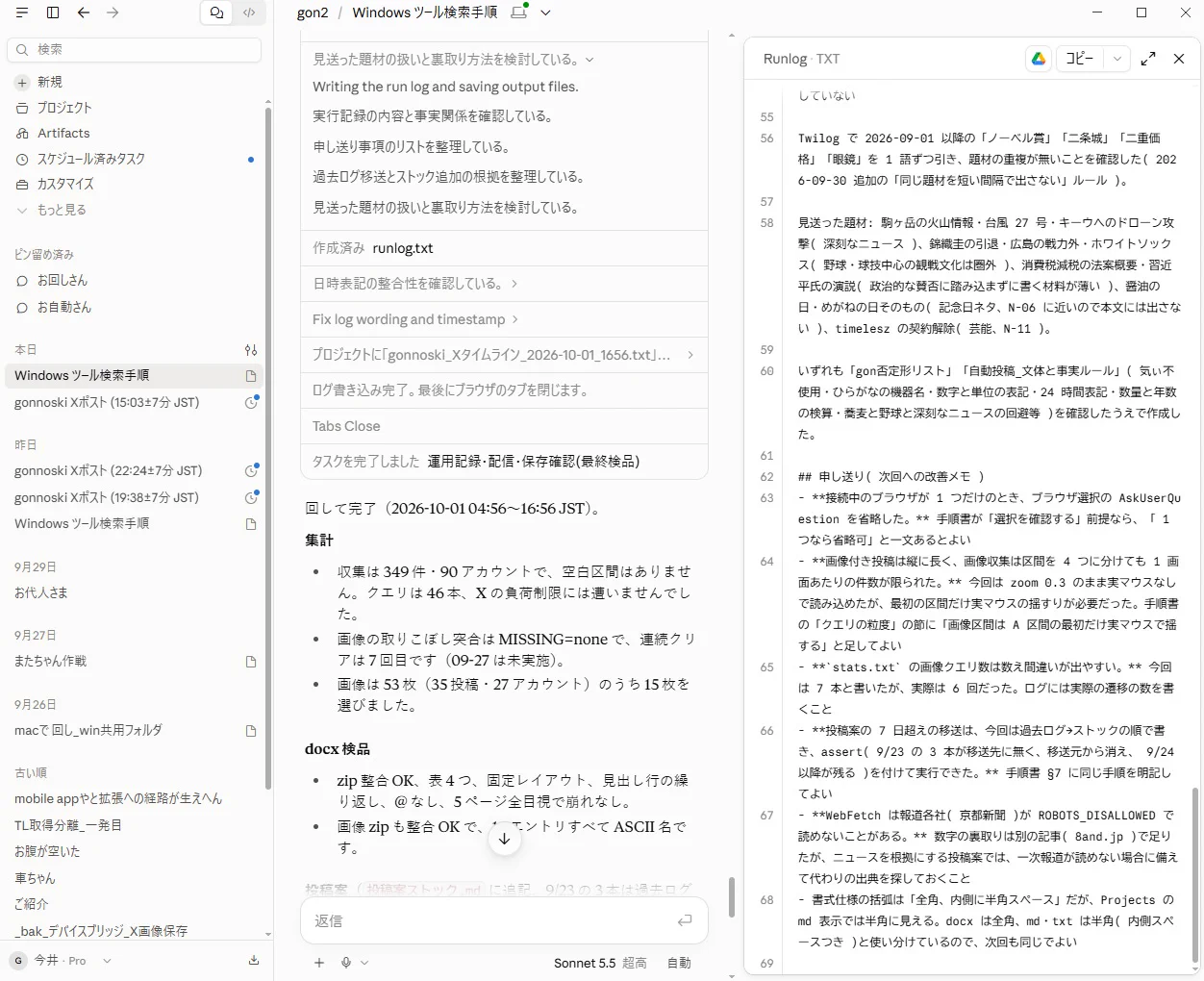The image size is (1204, 981).
Task: Open chat title dropdown chevron
Action: tap(545, 13)
